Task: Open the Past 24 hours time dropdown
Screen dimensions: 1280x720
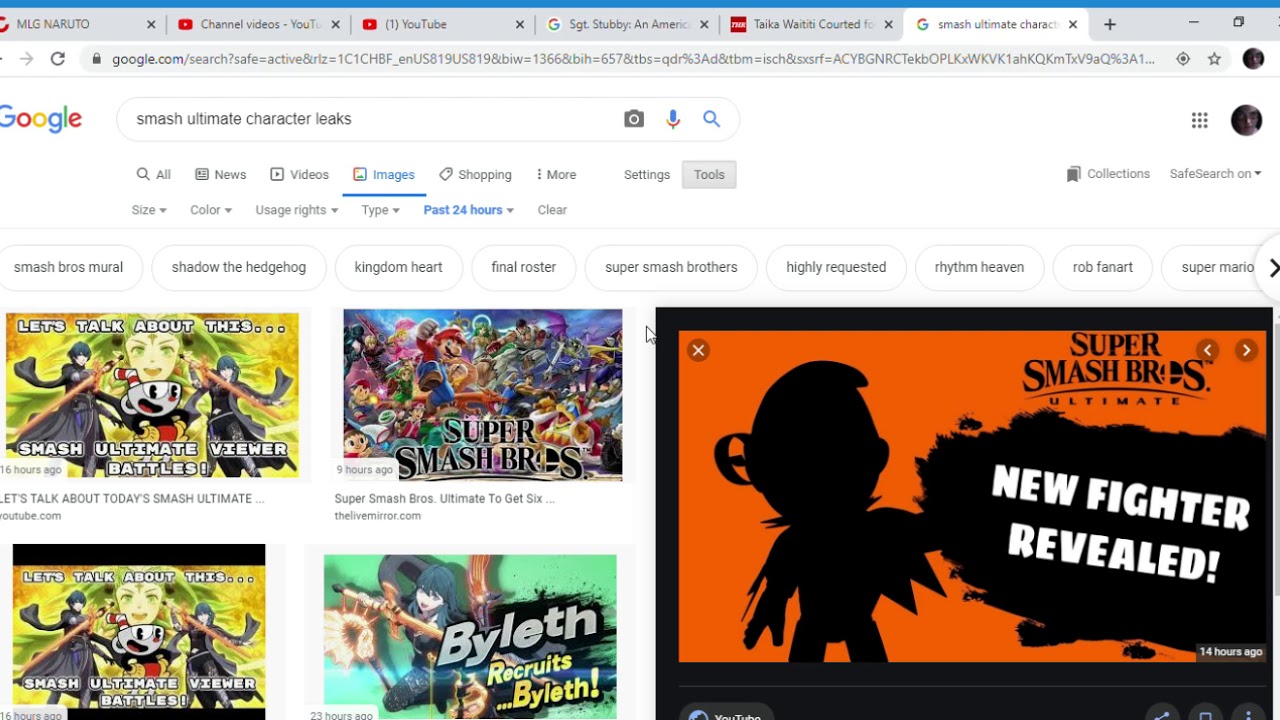Action: [x=469, y=210]
